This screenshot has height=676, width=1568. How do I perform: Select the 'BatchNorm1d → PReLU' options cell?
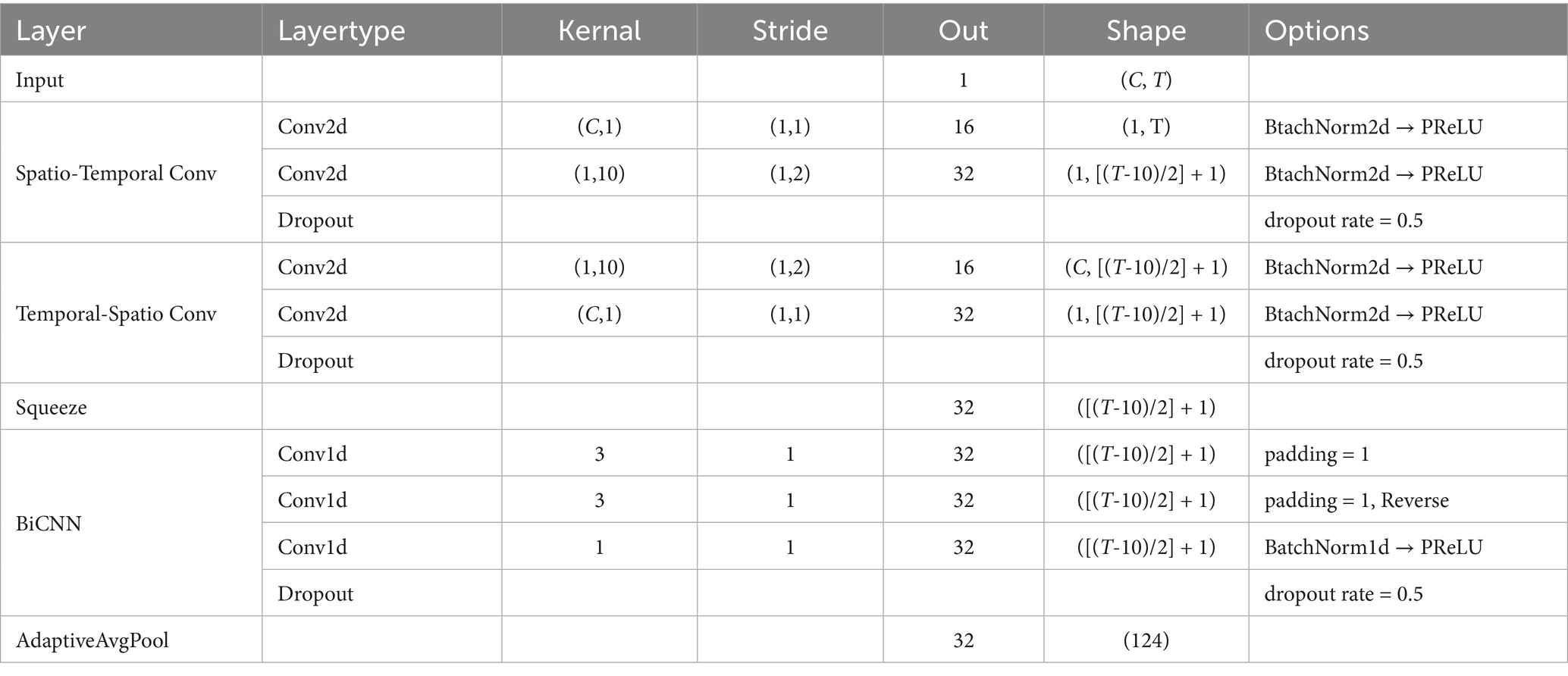pyautogui.click(x=1373, y=547)
